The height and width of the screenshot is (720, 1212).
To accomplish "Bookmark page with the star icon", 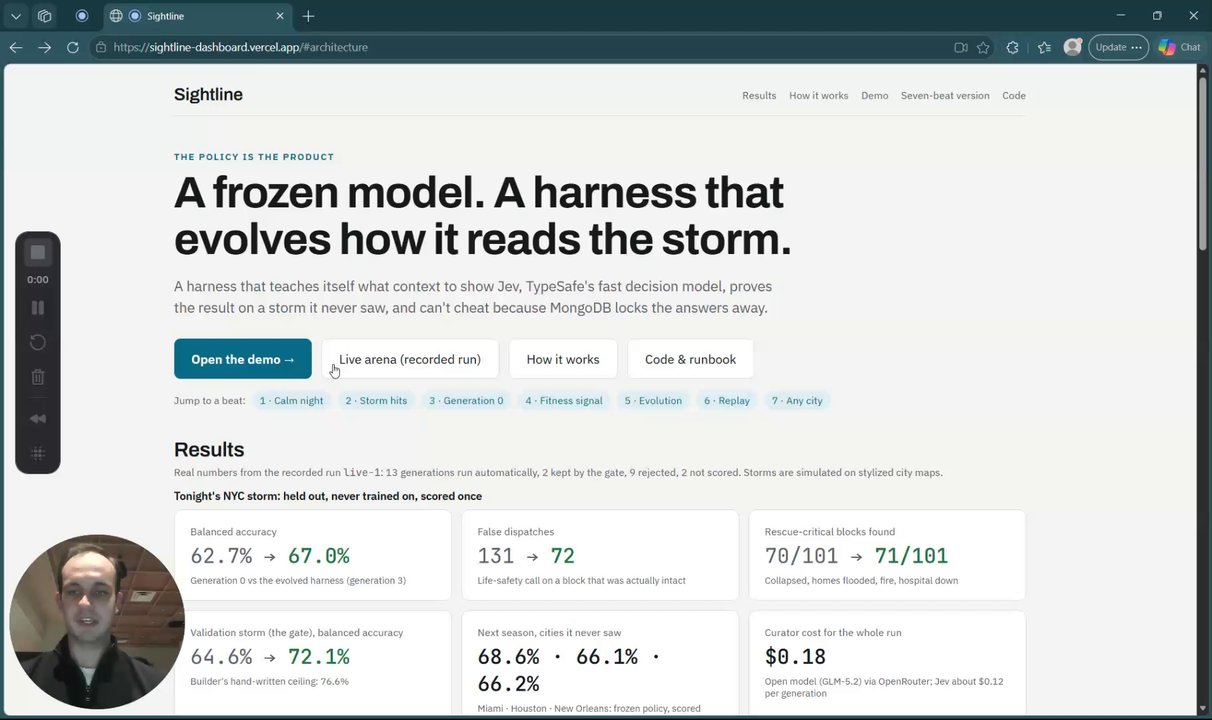I will point(983,47).
